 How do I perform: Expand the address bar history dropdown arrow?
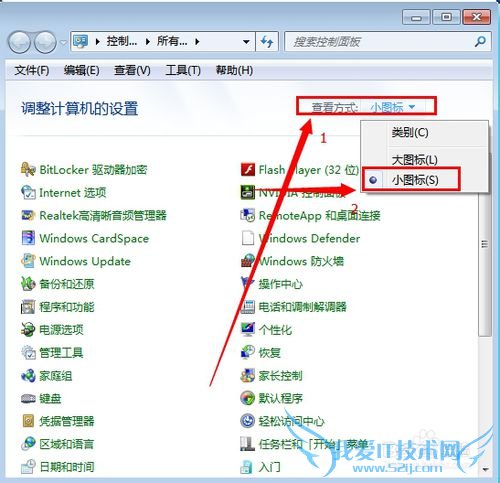pyautogui.click(x=246, y=42)
